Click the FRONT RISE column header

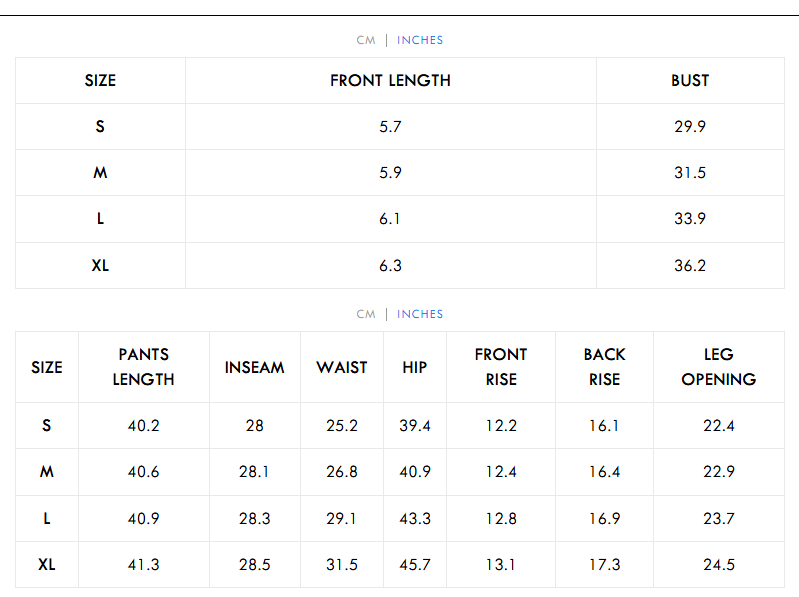point(501,367)
